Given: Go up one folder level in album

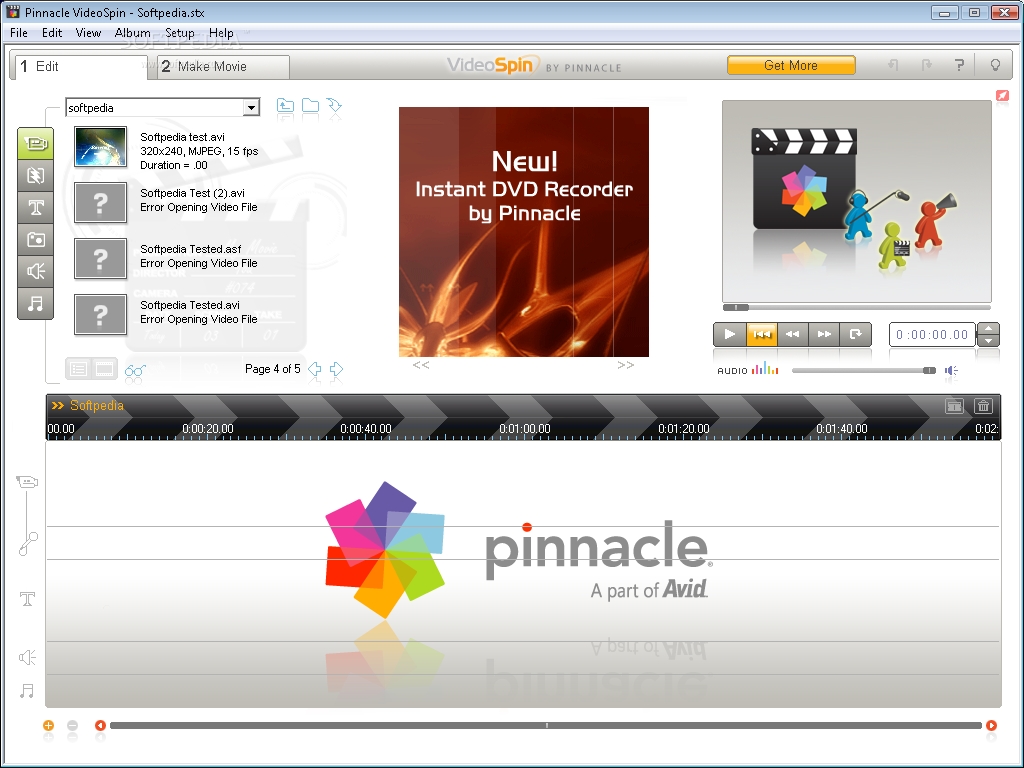Looking at the screenshot, I should [x=285, y=106].
